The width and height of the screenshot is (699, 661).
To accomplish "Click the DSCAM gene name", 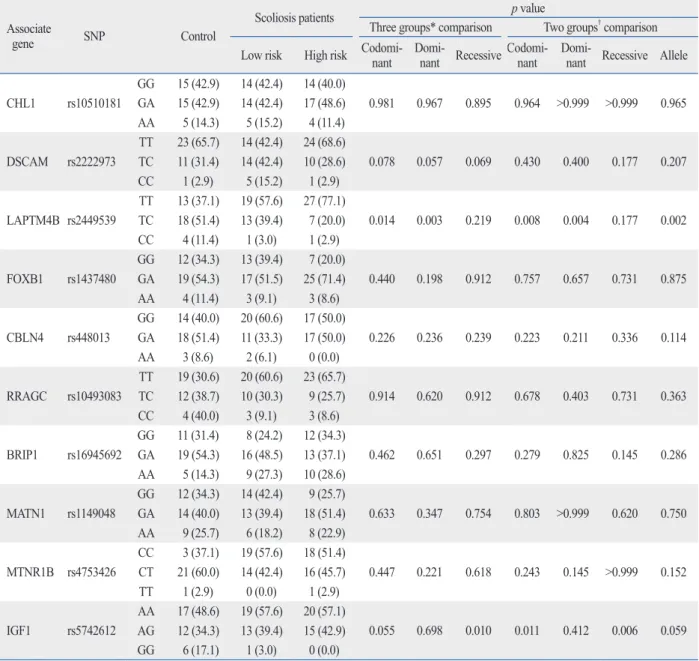I will point(27,161).
